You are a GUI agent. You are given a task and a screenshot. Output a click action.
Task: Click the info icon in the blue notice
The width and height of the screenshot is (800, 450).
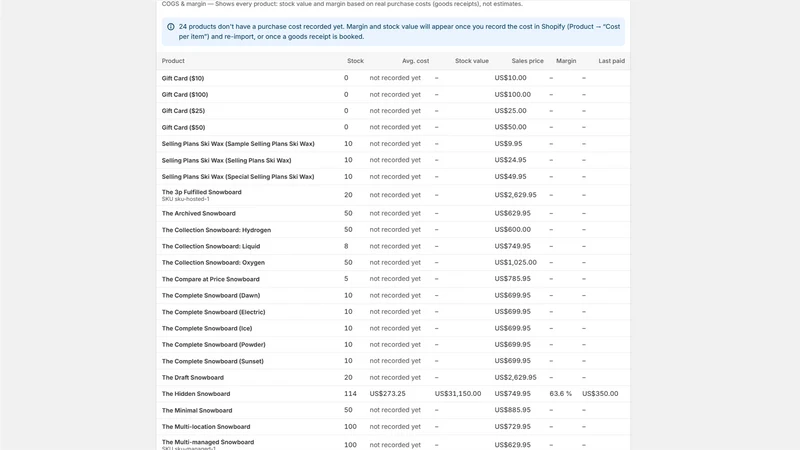[170, 27]
